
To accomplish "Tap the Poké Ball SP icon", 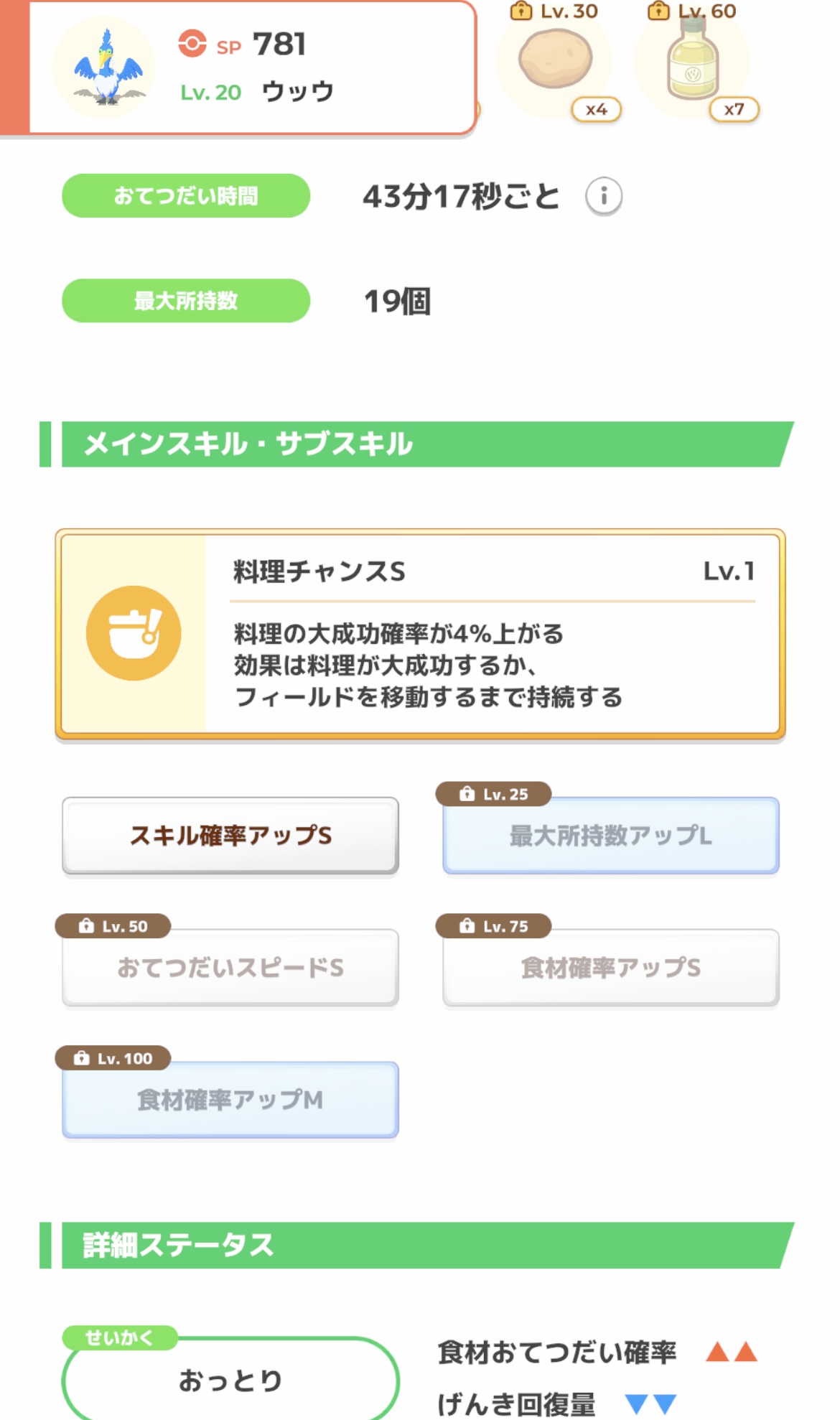I will click(x=192, y=44).
